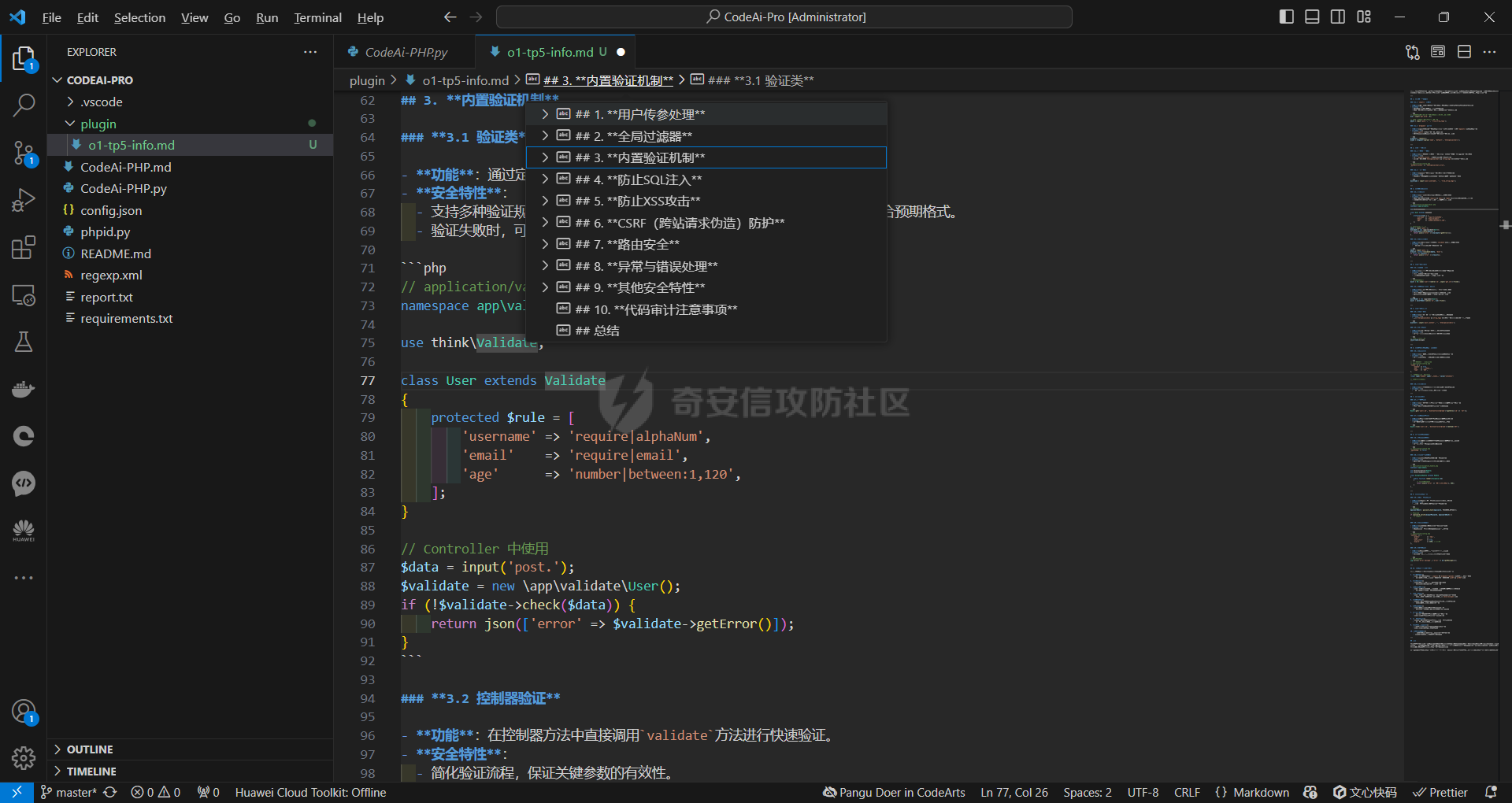Open the Help menu
This screenshot has height=803, width=1512.
(370, 17)
